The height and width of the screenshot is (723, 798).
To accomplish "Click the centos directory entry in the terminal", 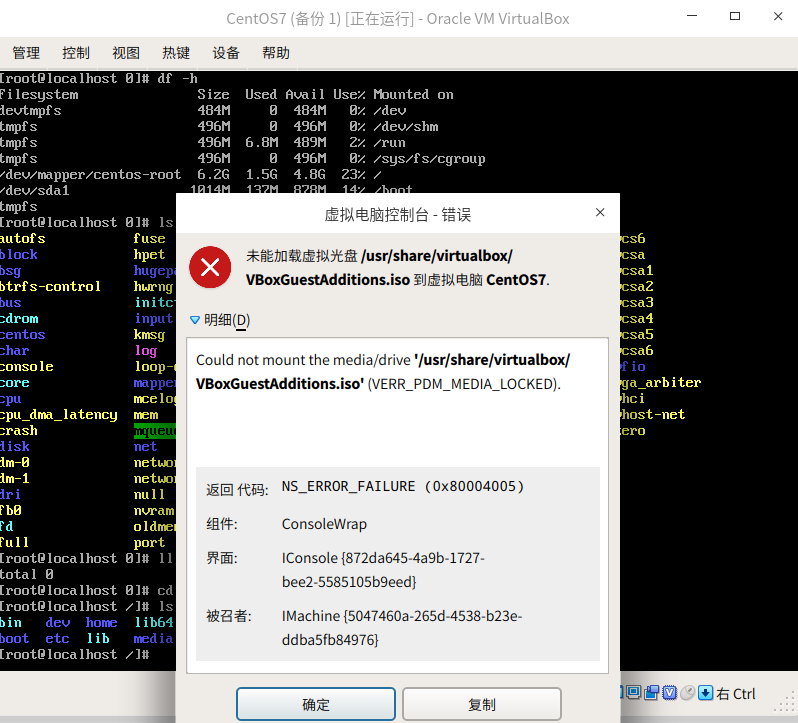I will (x=22, y=334).
